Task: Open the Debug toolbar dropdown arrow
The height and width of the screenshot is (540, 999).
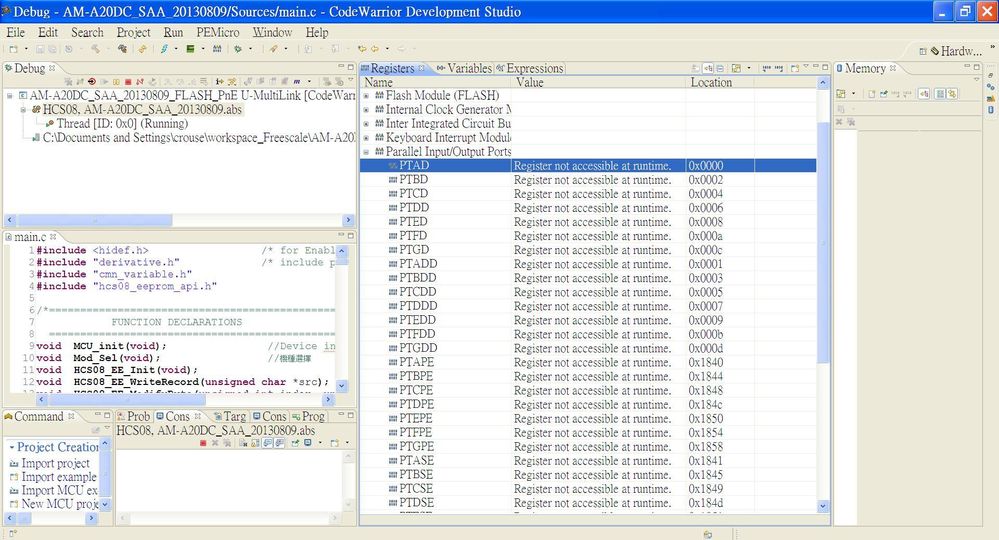Action: click(250, 49)
